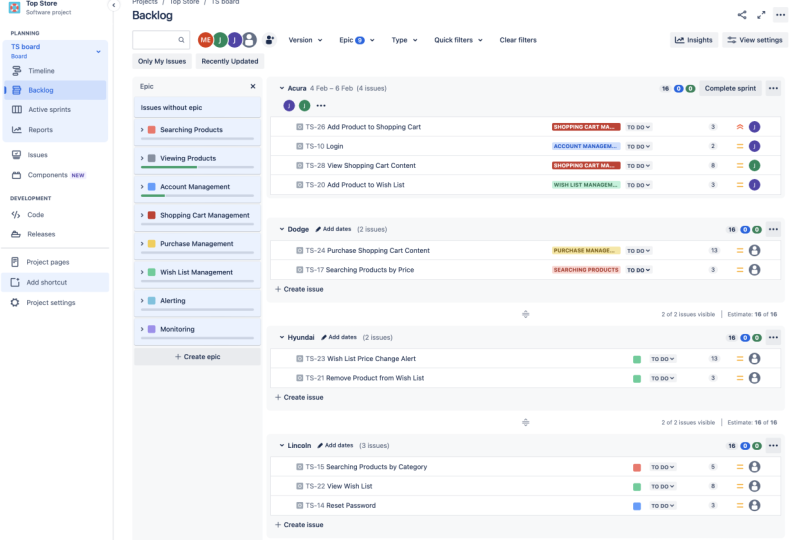This screenshot has width=799, height=540.
Task: Collapse the Hyundai sprint section
Action: click(282, 337)
